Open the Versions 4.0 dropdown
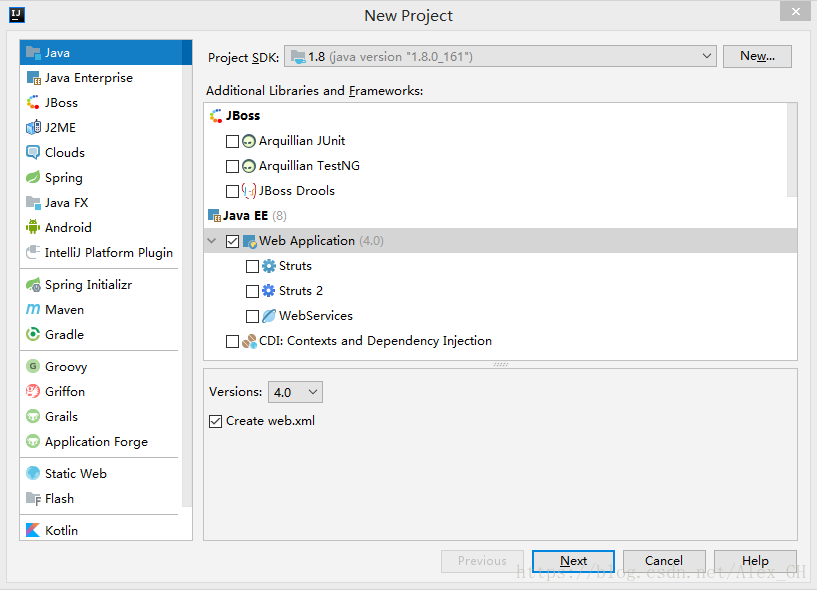817x592 pixels. click(x=295, y=392)
